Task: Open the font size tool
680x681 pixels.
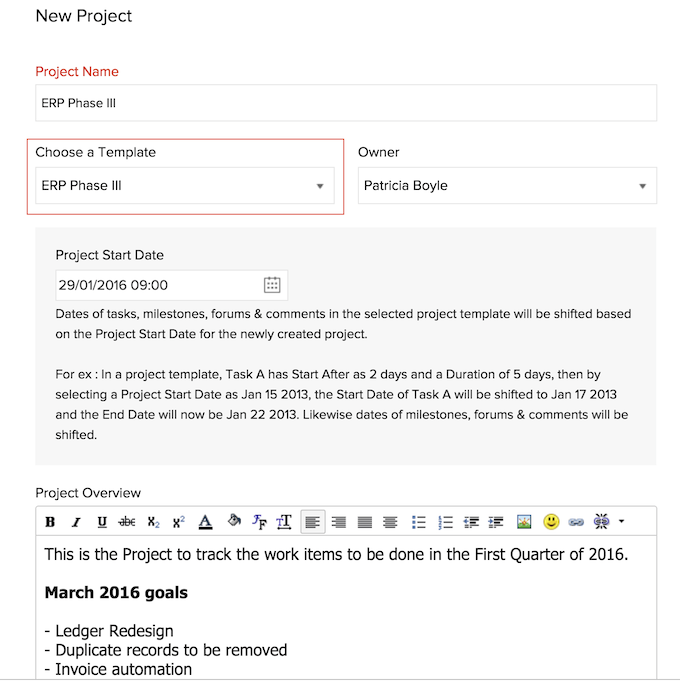Action: pos(284,522)
